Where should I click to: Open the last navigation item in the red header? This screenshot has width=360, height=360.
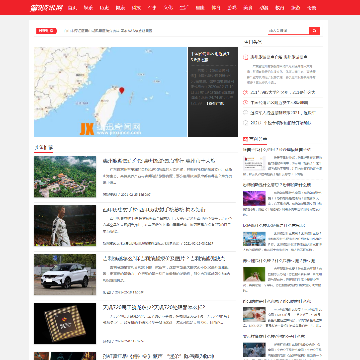(x=312, y=8)
